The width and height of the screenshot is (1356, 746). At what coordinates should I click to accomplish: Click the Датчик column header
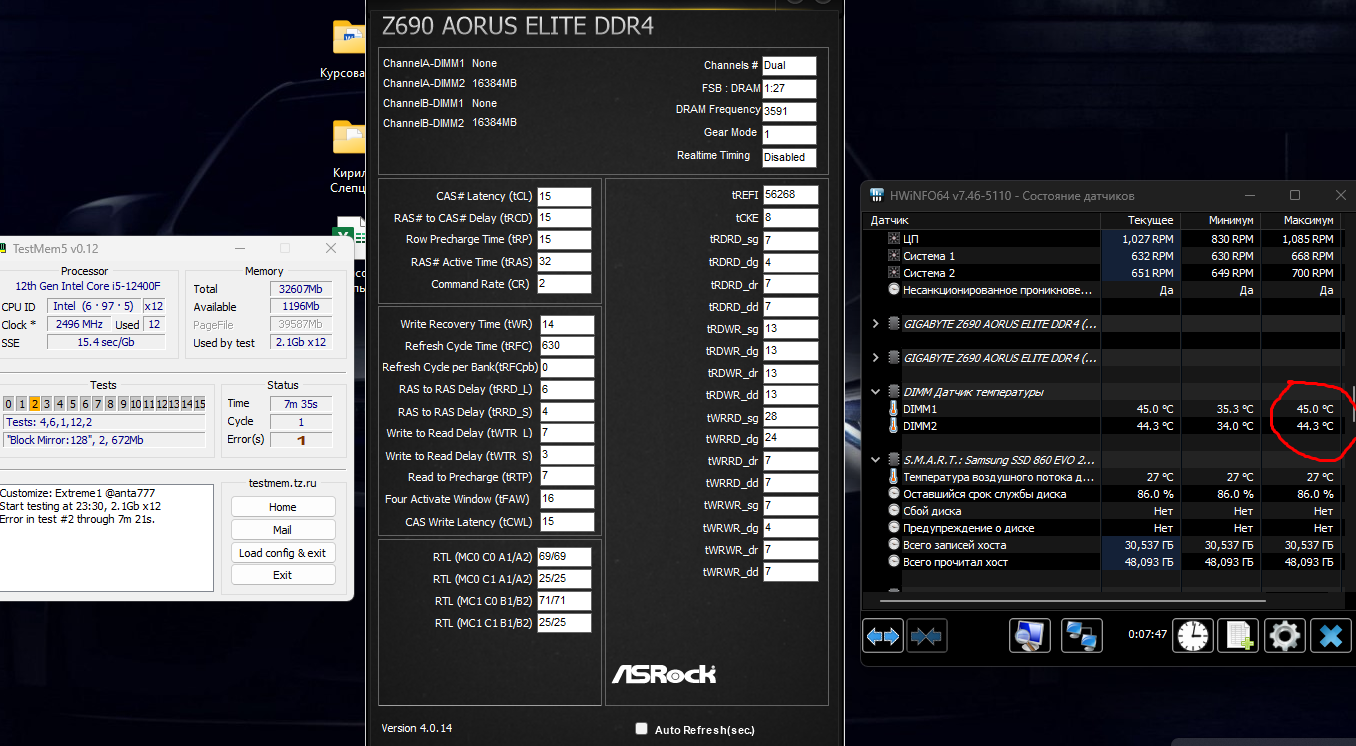pos(981,220)
